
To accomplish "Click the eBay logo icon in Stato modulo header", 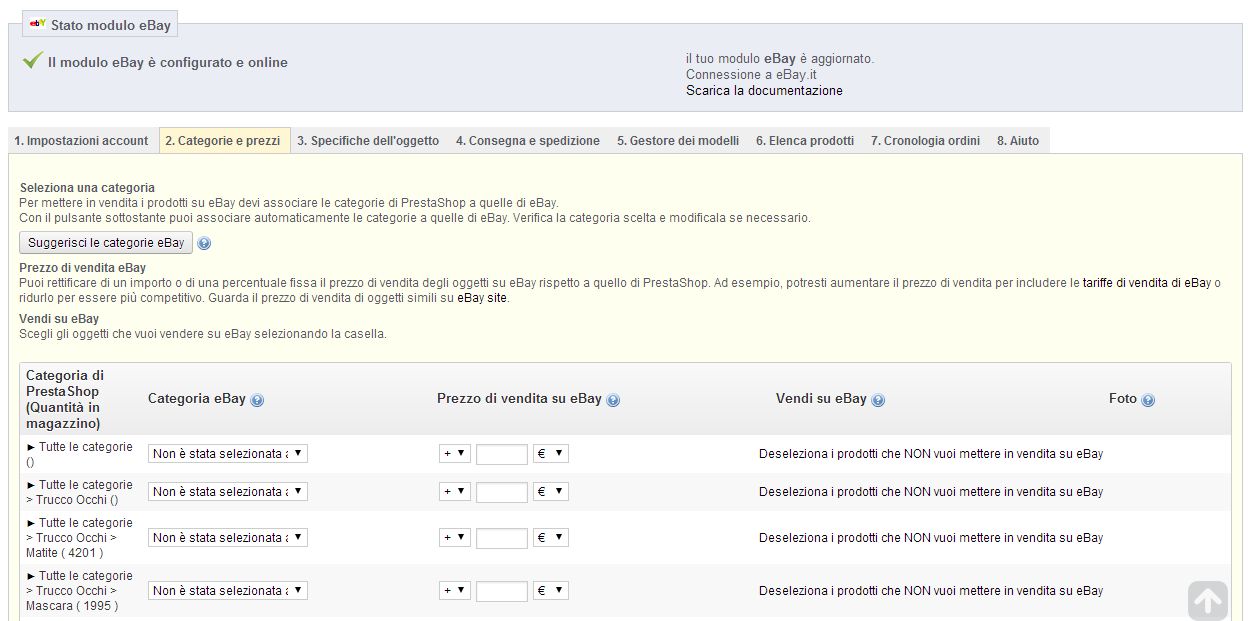I will (37, 24).
